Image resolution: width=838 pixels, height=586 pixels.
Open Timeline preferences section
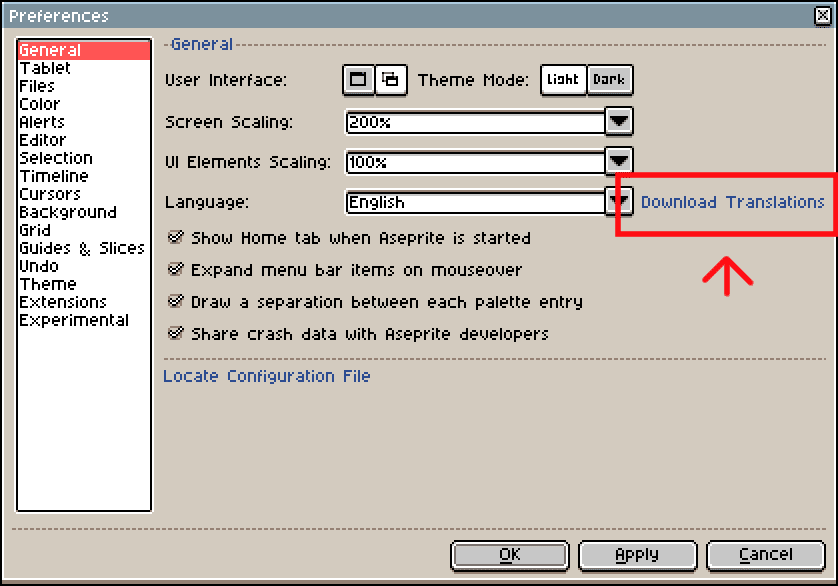coord(84,176)
